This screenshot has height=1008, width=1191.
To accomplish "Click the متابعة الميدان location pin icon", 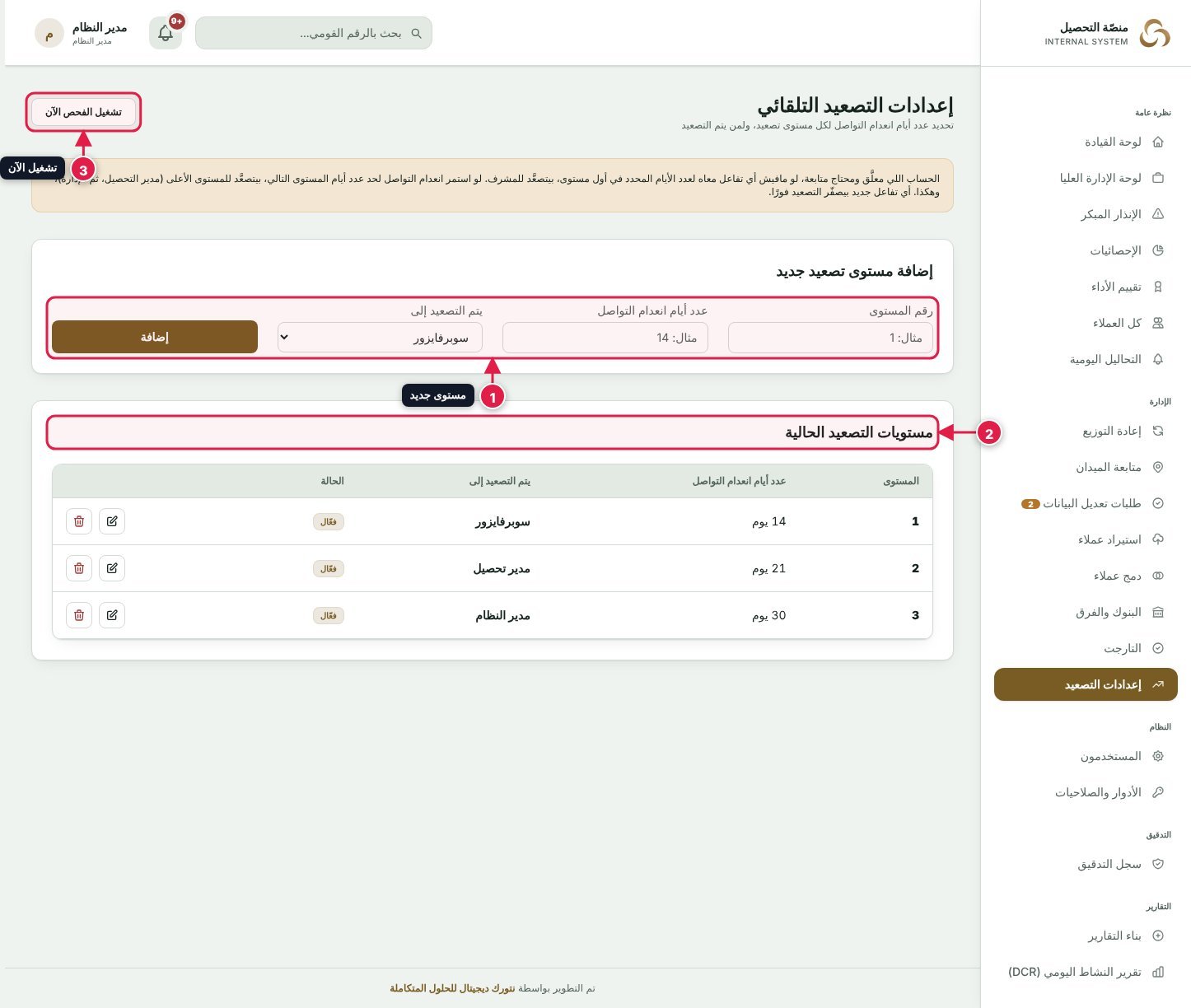I will 1158,467.
